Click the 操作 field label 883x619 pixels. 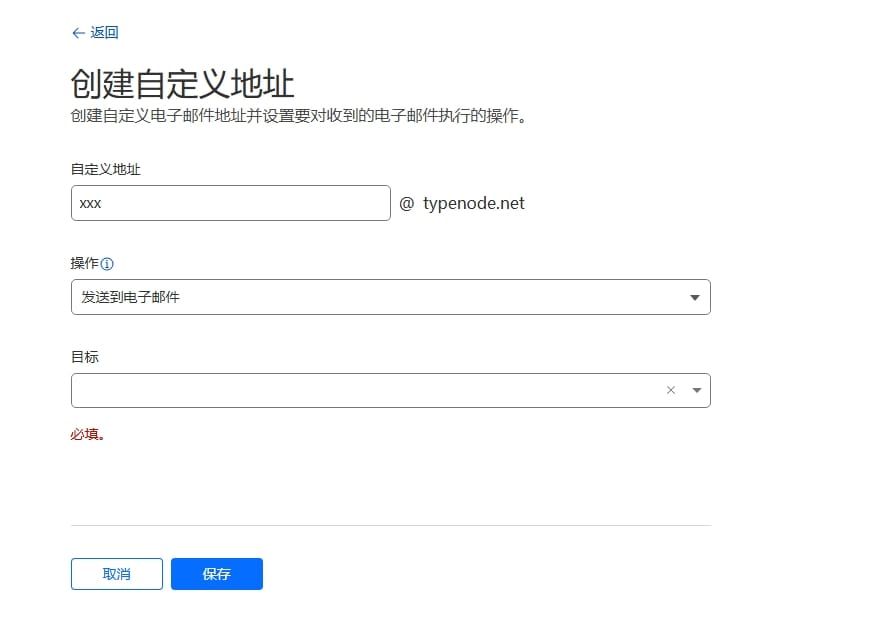coord(84,263)
